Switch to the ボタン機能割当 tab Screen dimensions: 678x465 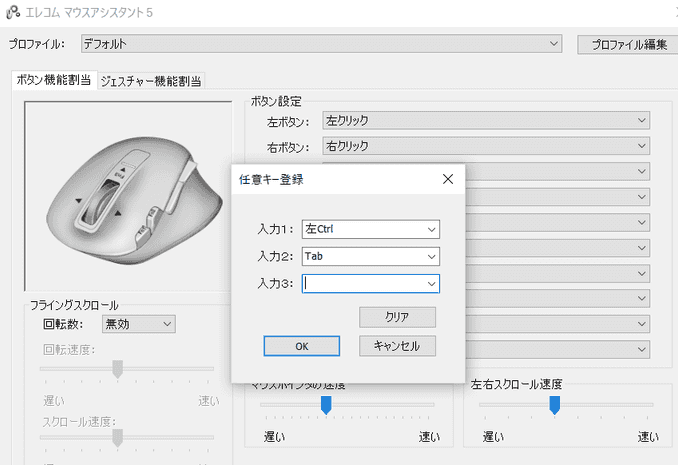point(54,81)
